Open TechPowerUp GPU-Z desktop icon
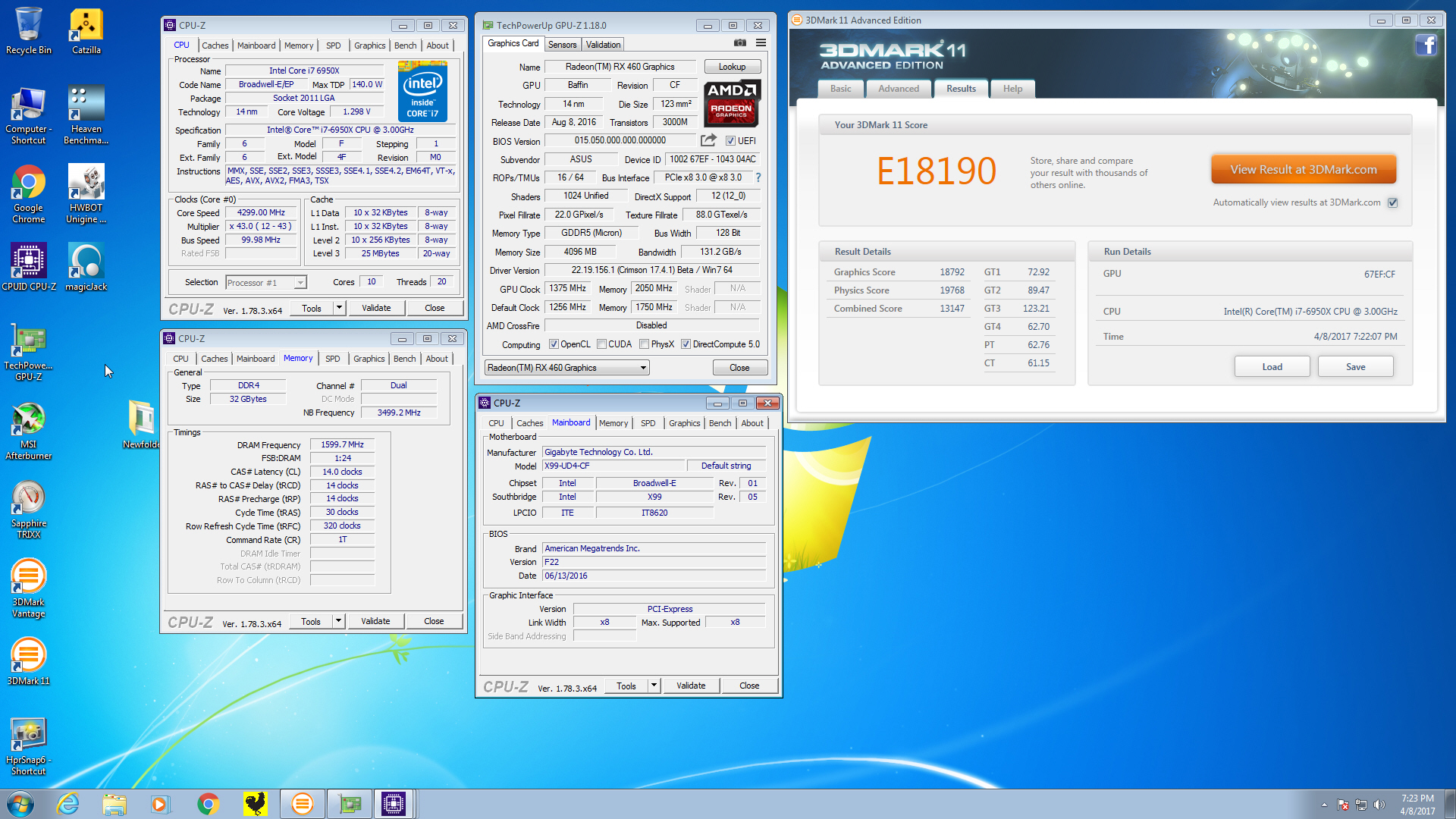 pyautogui.click(x=29, y=352)
